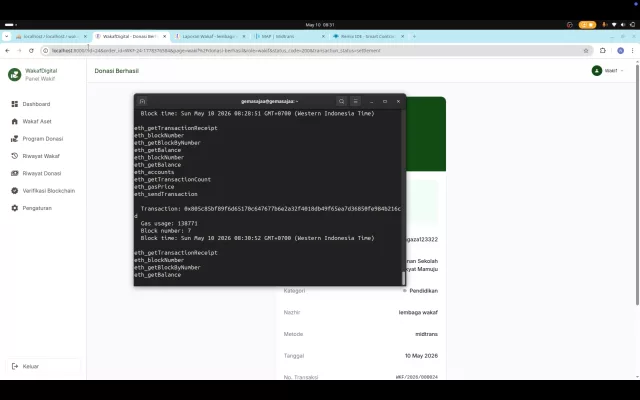Click the orange indicator in top bar
The width and height of the screenshot is (640, 400).
coord(587,25)
